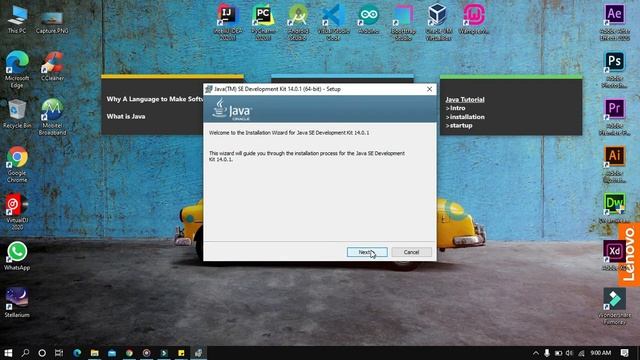Open Oracle VM VirtualBox shortcut
The width and height of the screenshot is (640, 360).
tap(438, 22)
